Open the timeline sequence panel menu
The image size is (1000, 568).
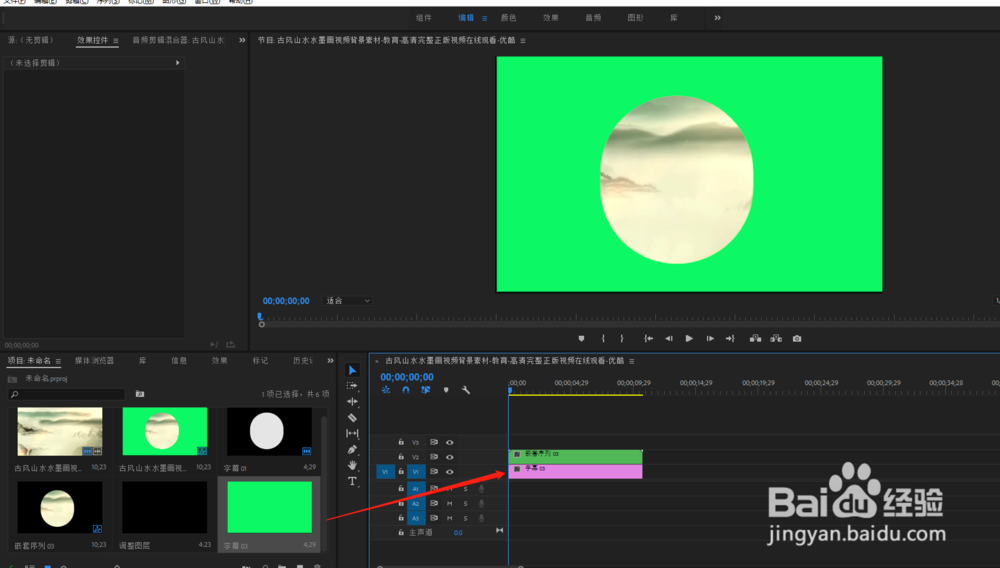[x=631, y=361]
